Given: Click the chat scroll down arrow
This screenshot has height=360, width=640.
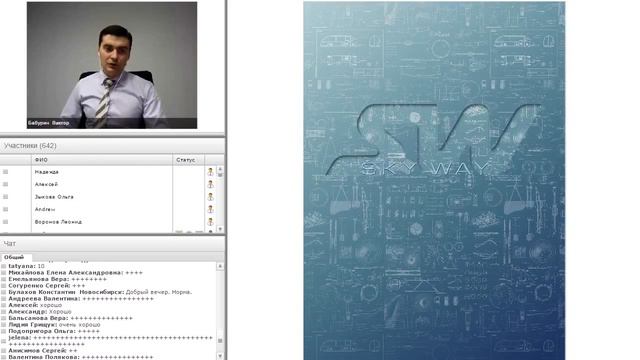Looking at the screenshot, I should pyautogui.click(x=220, y=356).
